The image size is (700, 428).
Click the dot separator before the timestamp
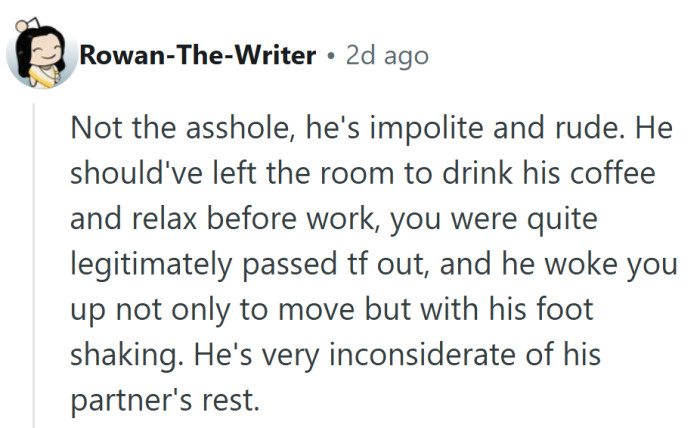[x=330, y=56]
